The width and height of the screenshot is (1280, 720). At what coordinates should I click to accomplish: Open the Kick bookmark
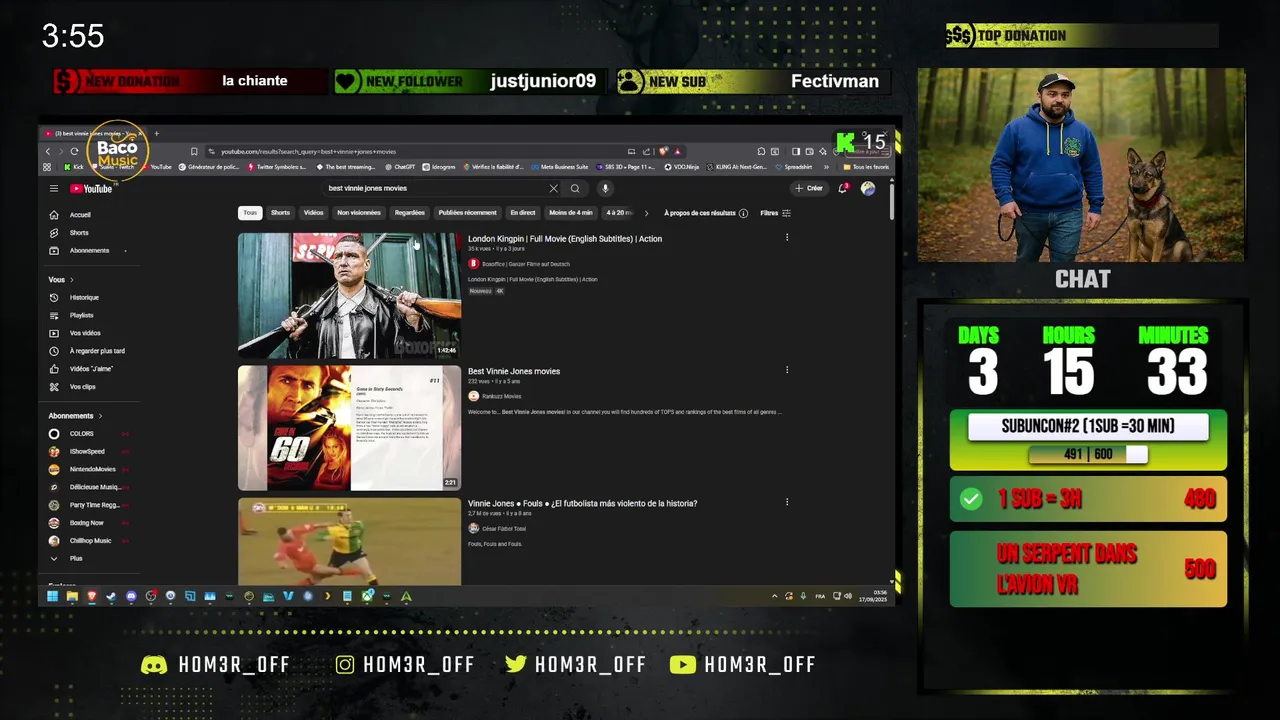(x=73, y=167)
